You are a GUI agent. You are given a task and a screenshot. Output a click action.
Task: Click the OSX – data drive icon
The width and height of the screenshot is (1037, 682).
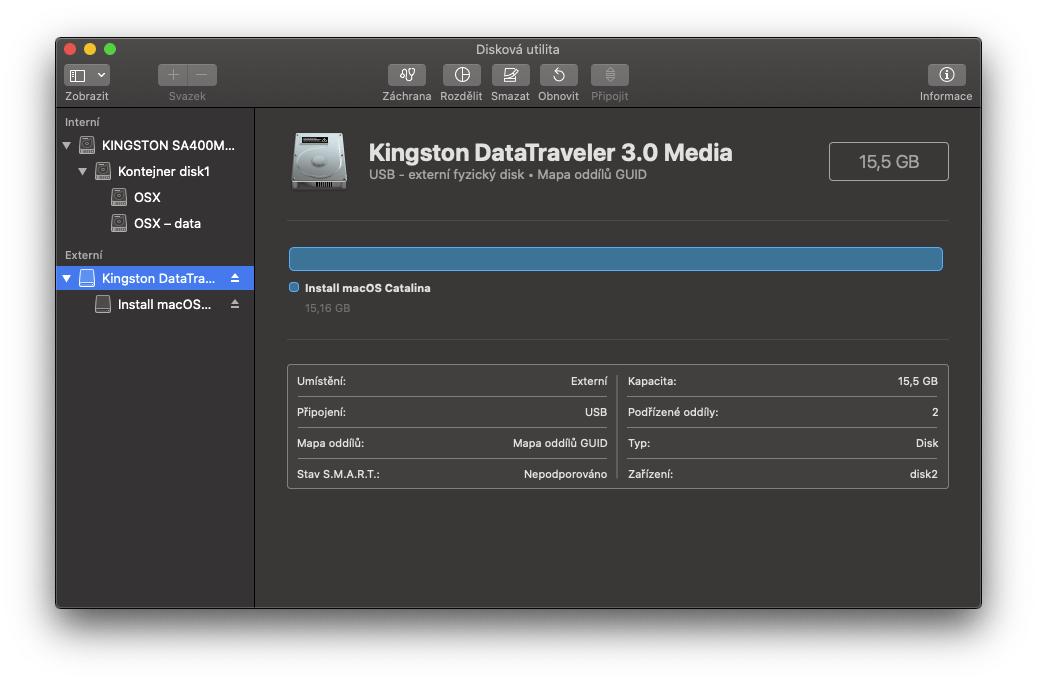119,224
